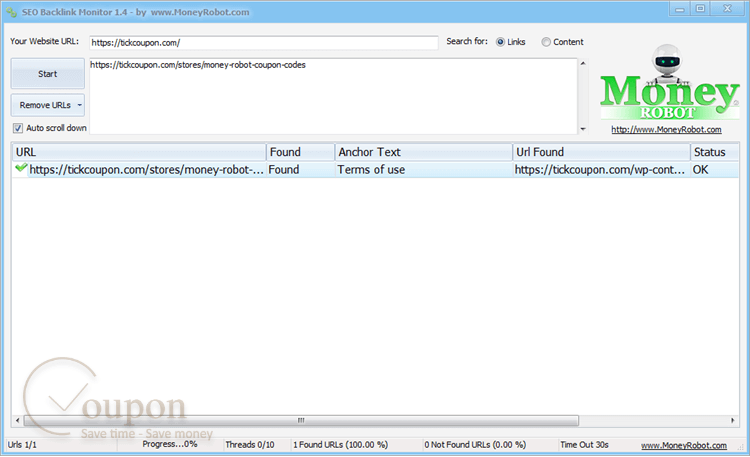Click the '0 Not Found URLs (0.00 %)' status entry
750x457 pixels.
[x=475, y=445]
